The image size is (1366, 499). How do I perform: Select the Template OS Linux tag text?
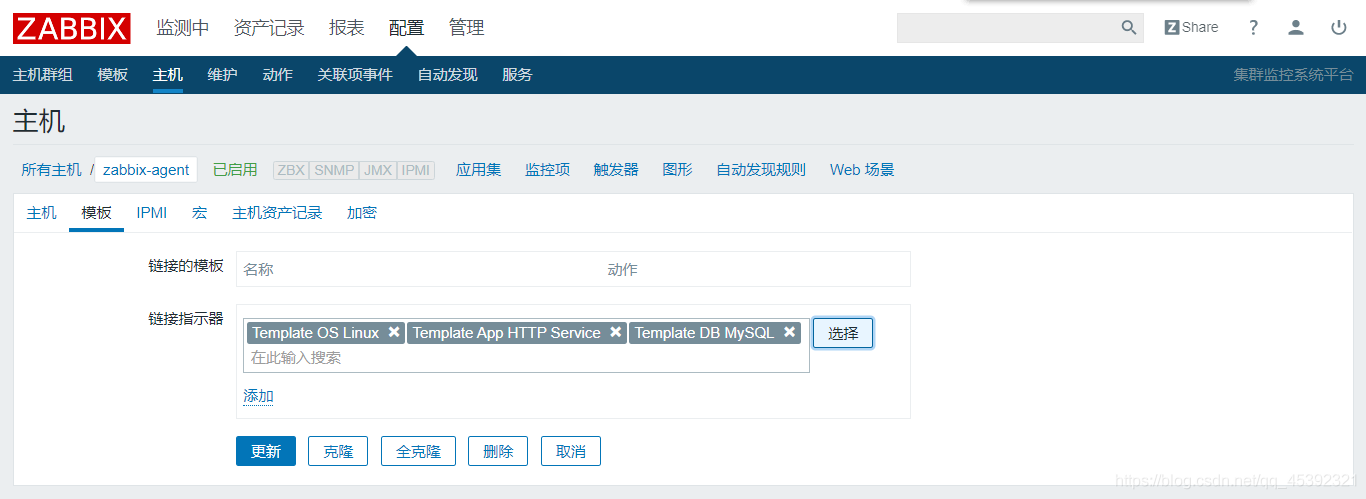pos(316,333)
